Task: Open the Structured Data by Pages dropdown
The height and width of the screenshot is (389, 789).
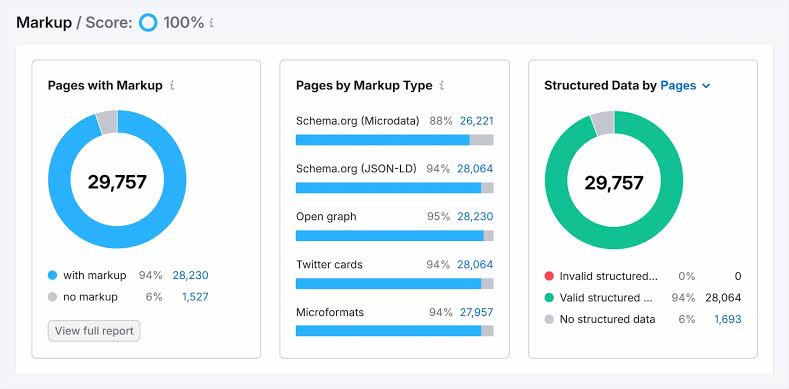Action: (685, 86)
